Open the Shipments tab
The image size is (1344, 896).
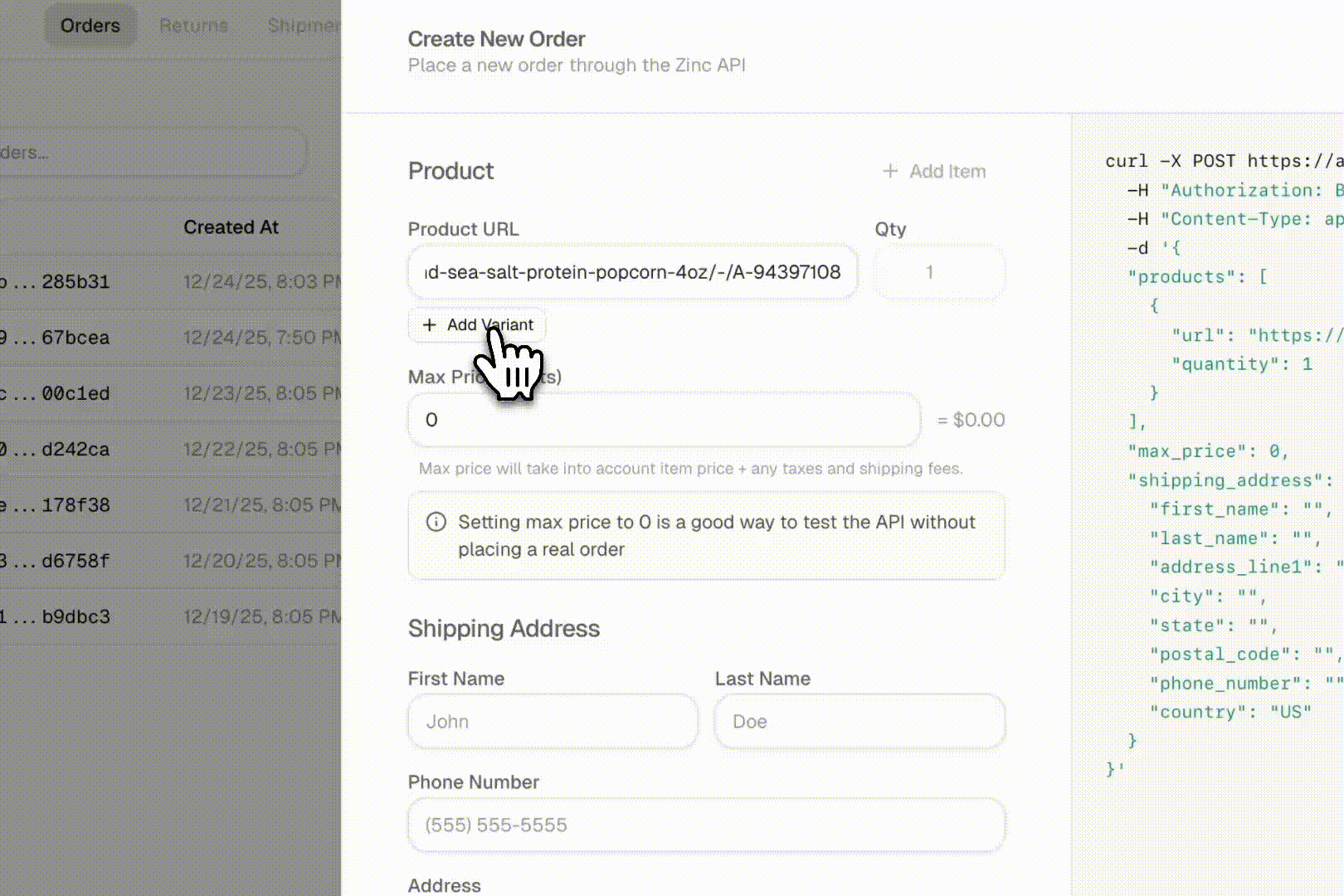pyautogui.click(x=304, y=25)
